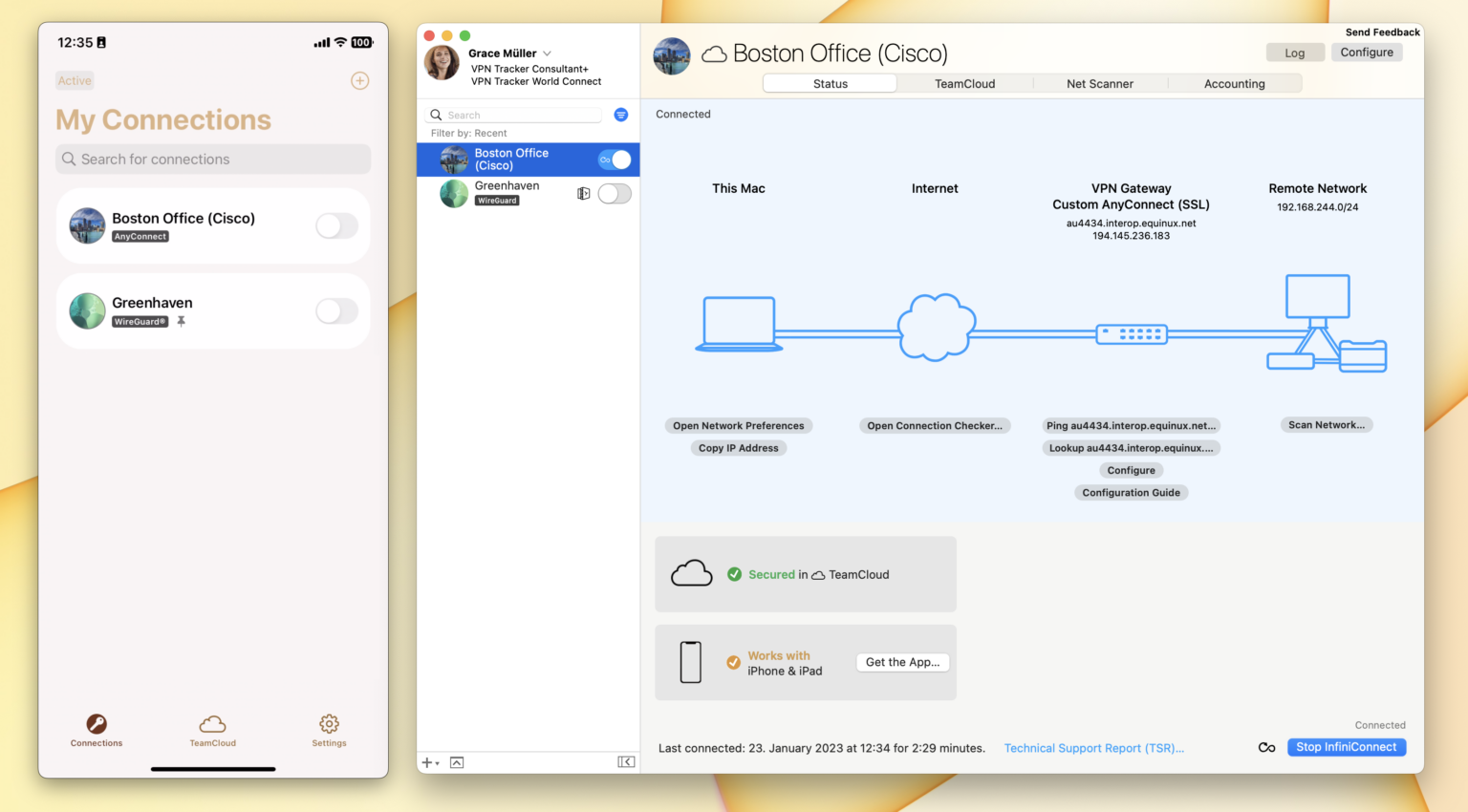Select the Connections key icon in iPhone app

coord(96,730)
